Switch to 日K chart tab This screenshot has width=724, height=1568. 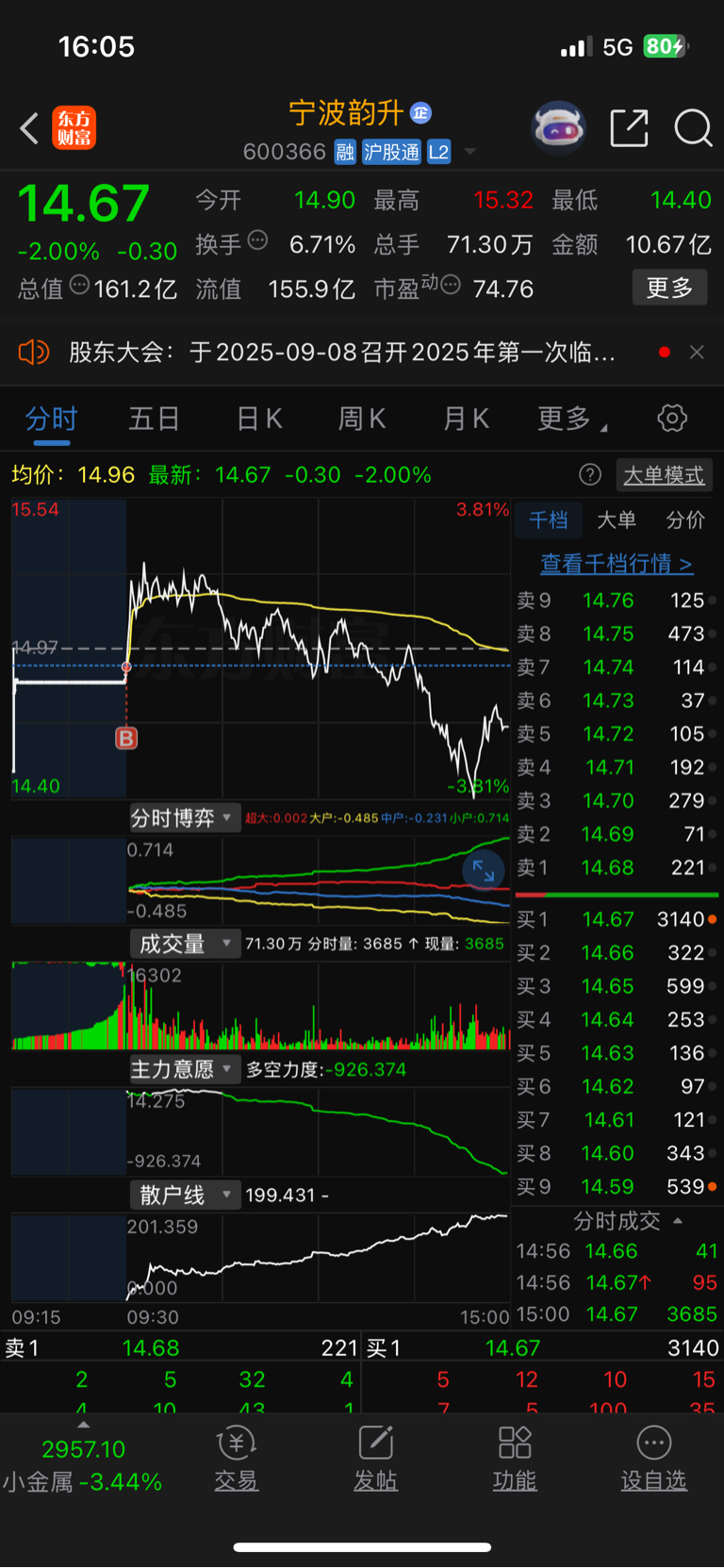point(259,419)
